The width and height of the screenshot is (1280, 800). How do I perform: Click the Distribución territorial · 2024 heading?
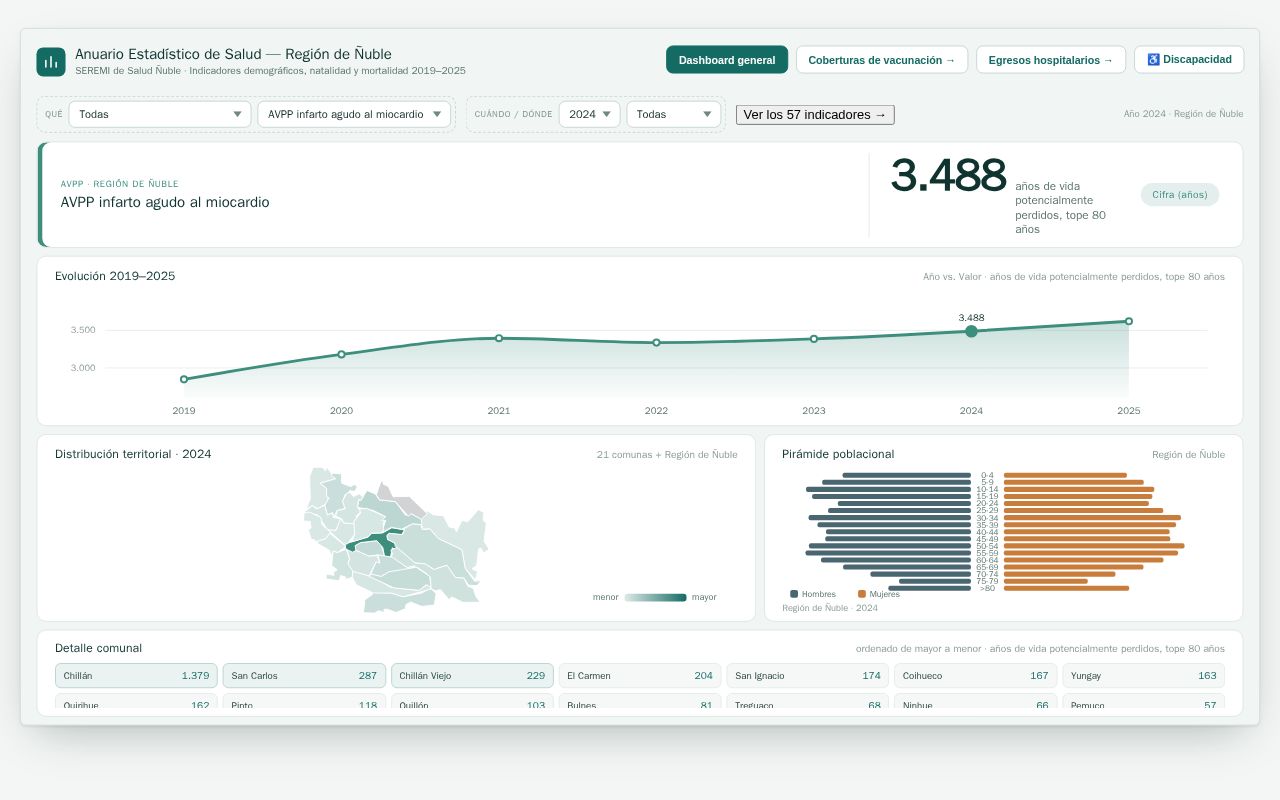point(133,454)
